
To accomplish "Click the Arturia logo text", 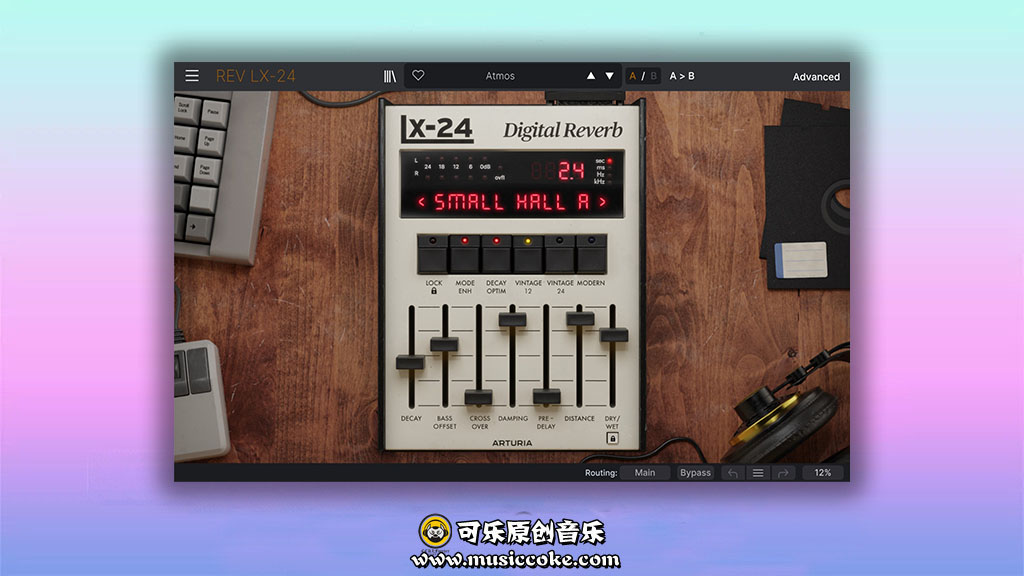I will 512,443.
